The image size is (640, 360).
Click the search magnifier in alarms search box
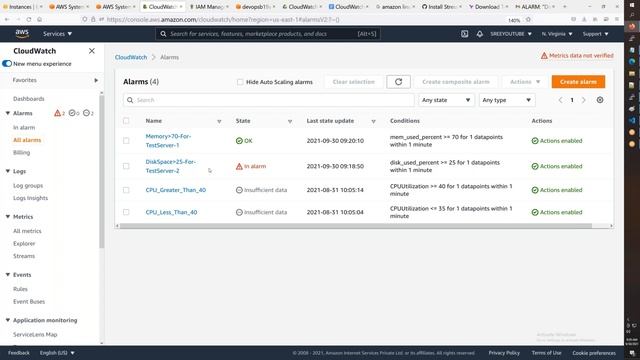[x=130, y=100]
